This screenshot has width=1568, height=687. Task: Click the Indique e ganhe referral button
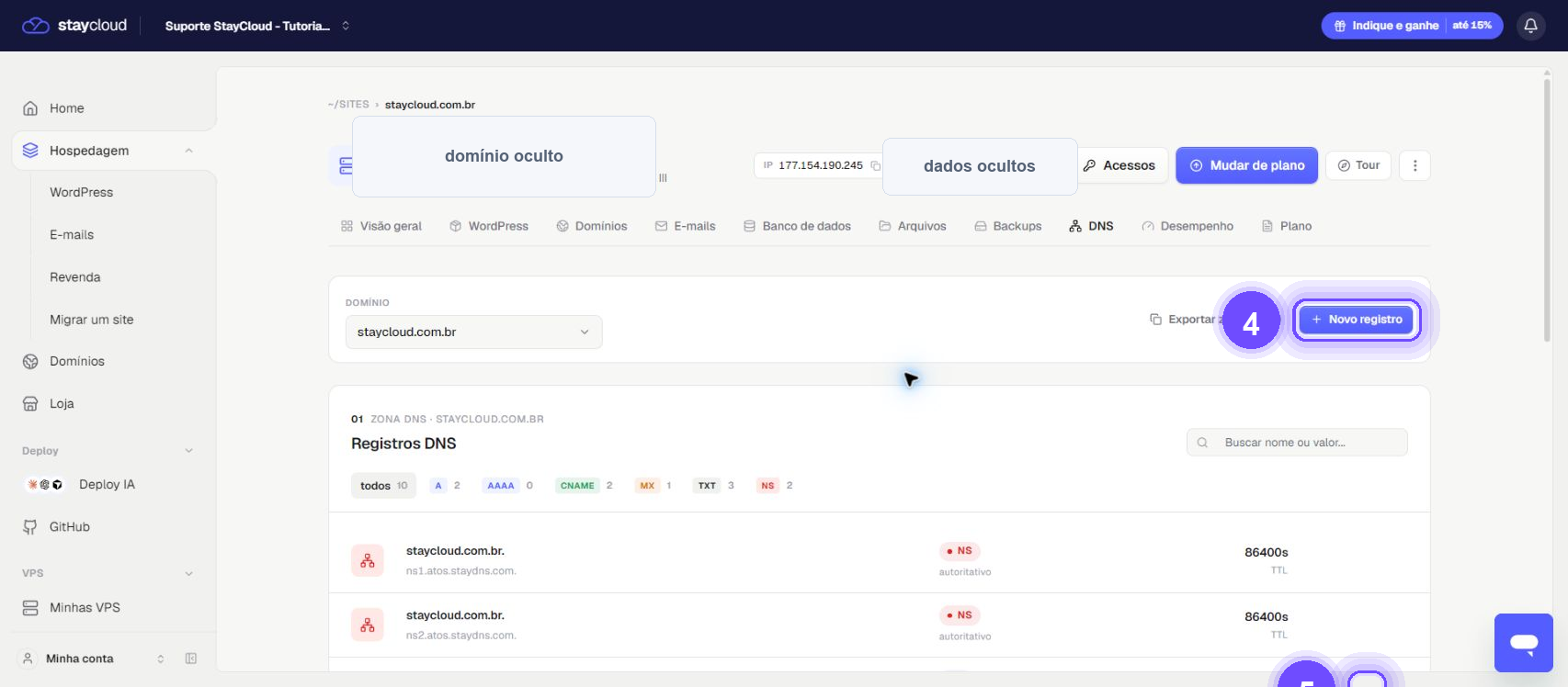click(x=1412, y=26)
